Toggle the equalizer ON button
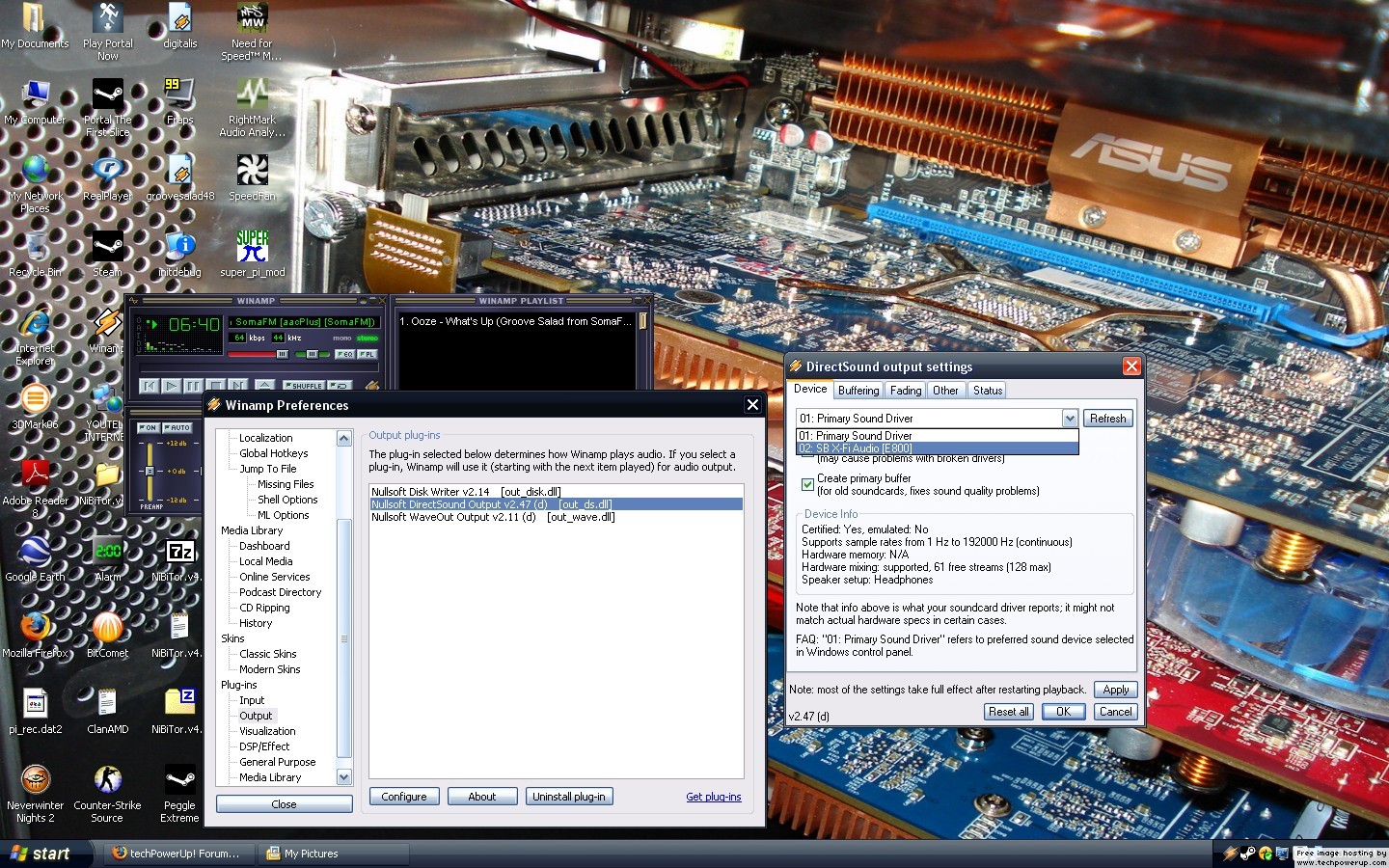The image size is (1389, 868). [148, 427]
